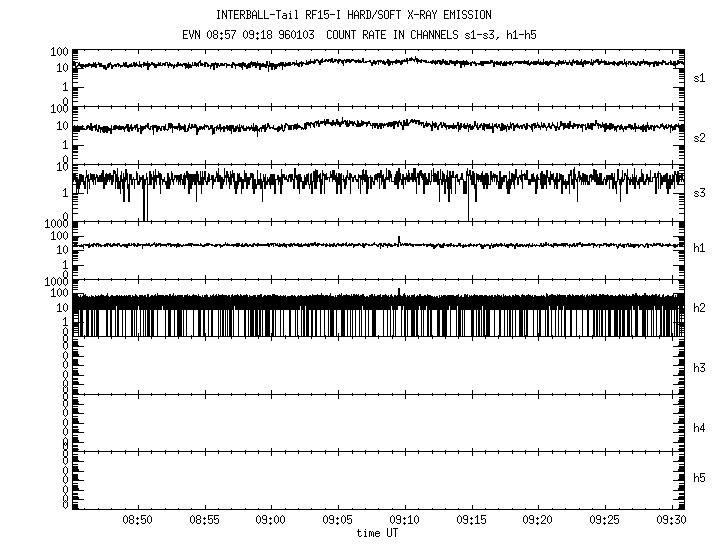720x550 pixels.
Task: Click the h1 spike near 09:10
Action: click(399, 240)
